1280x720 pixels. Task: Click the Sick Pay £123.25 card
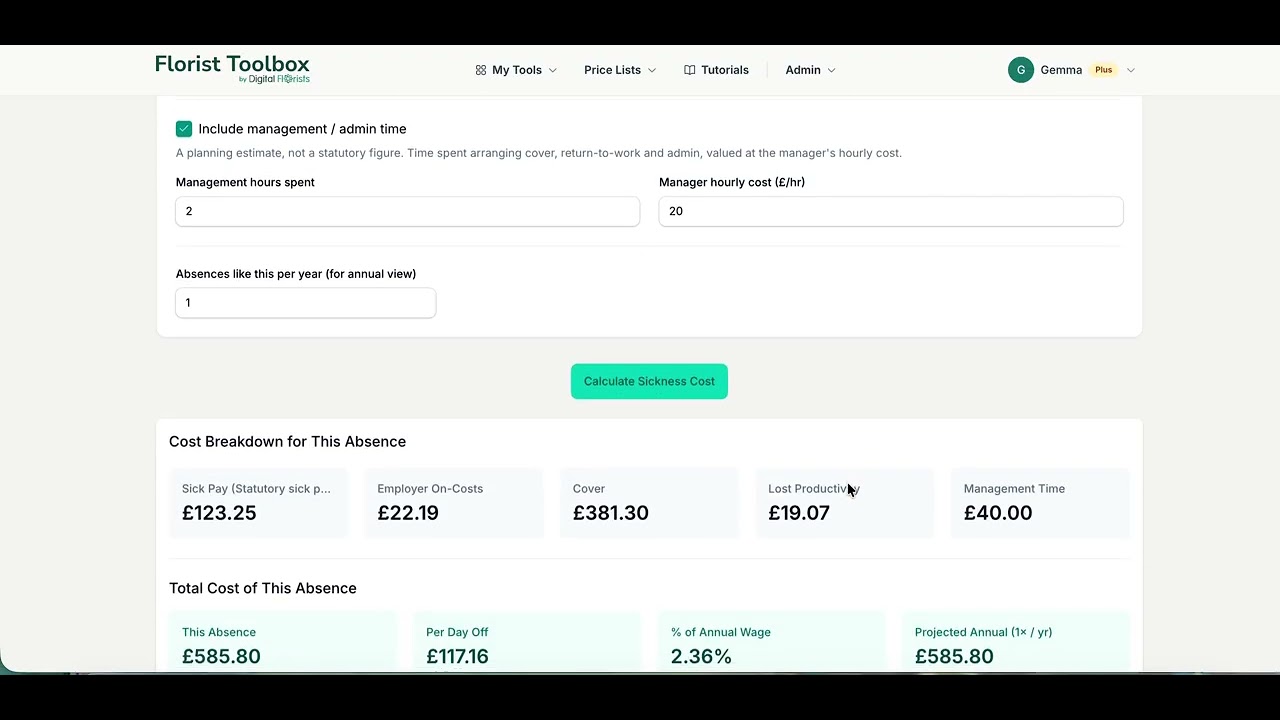258,503
